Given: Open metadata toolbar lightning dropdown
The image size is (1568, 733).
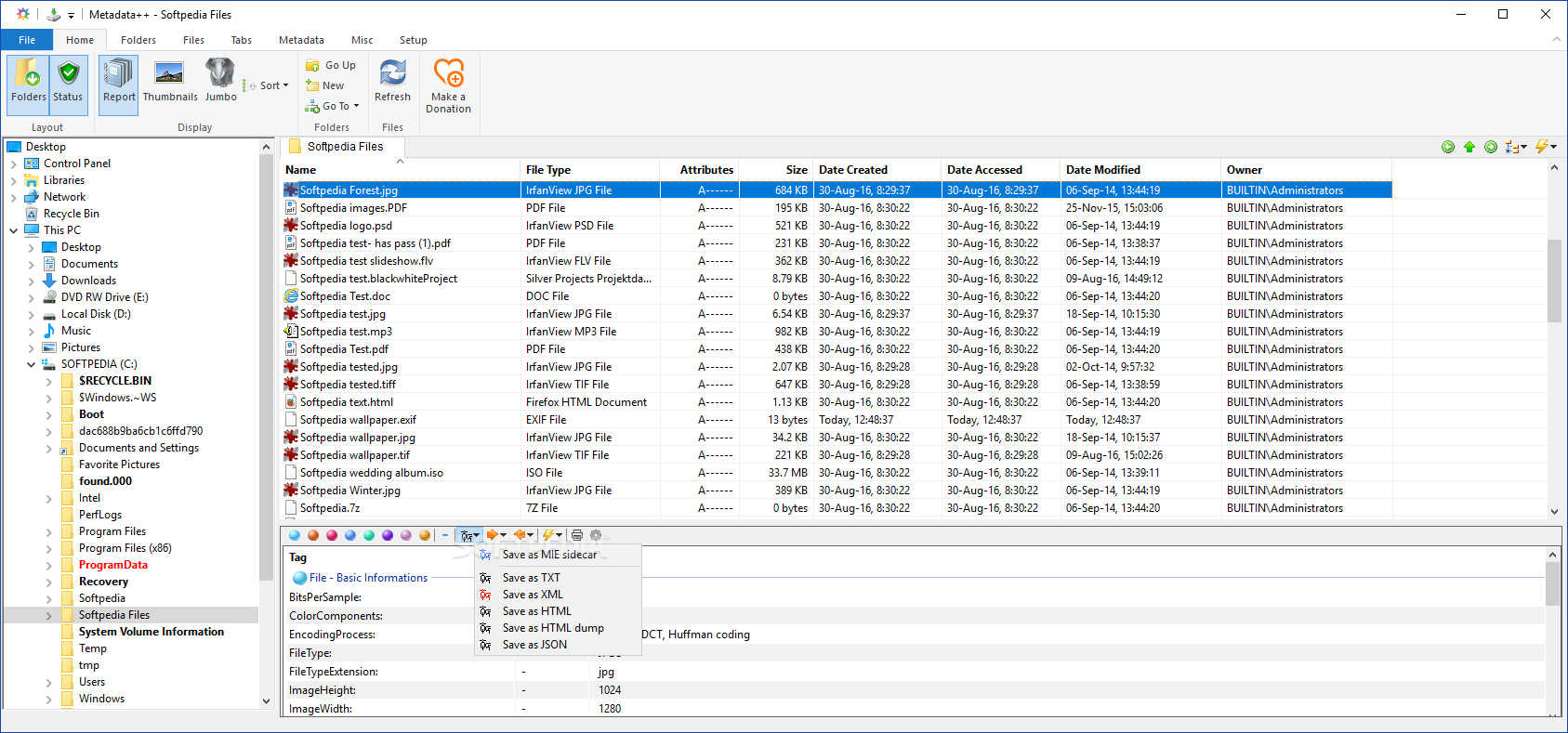Looking at the screenshot, I should [552, 535].
